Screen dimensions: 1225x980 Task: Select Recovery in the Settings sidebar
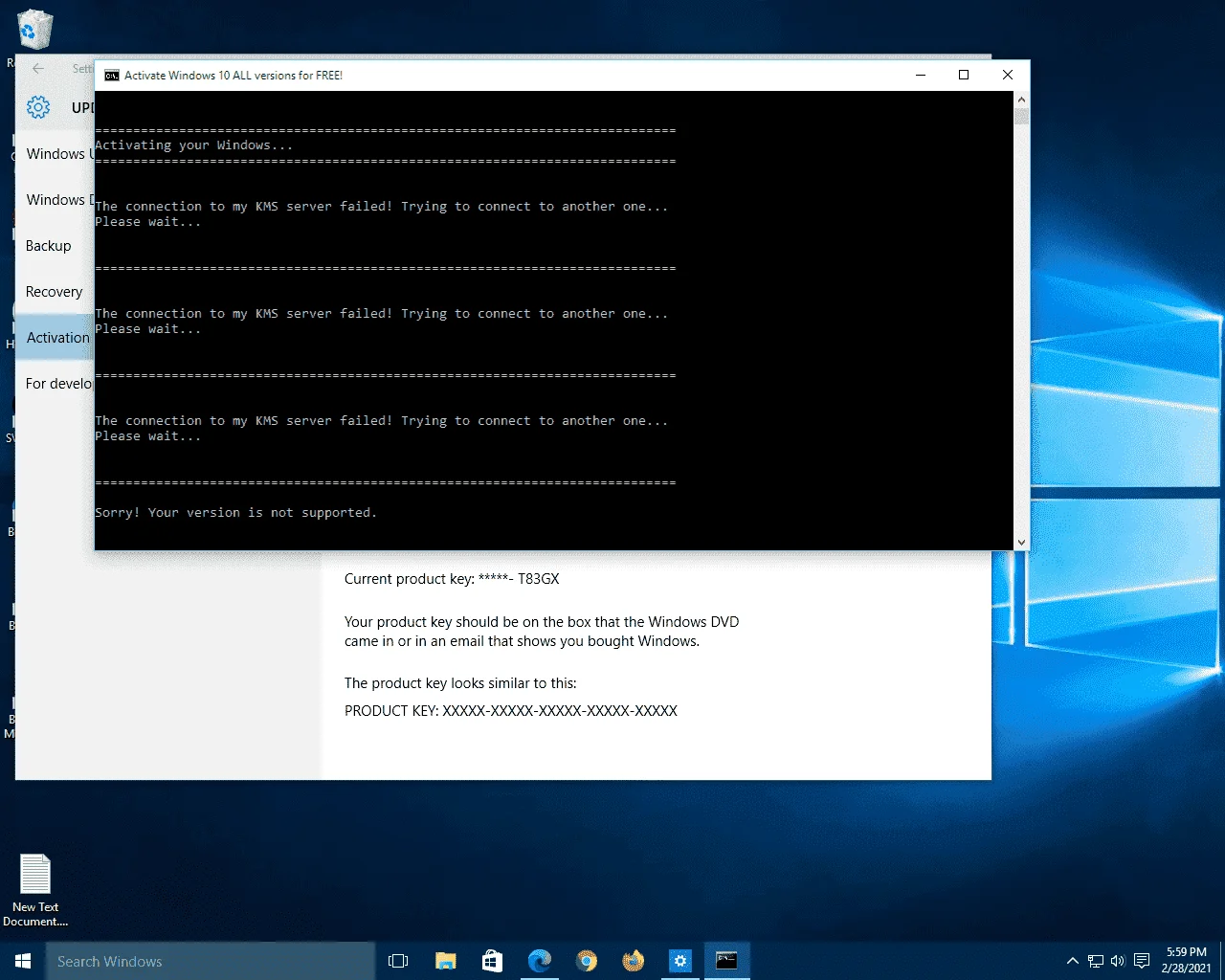[x=55, y=292]
